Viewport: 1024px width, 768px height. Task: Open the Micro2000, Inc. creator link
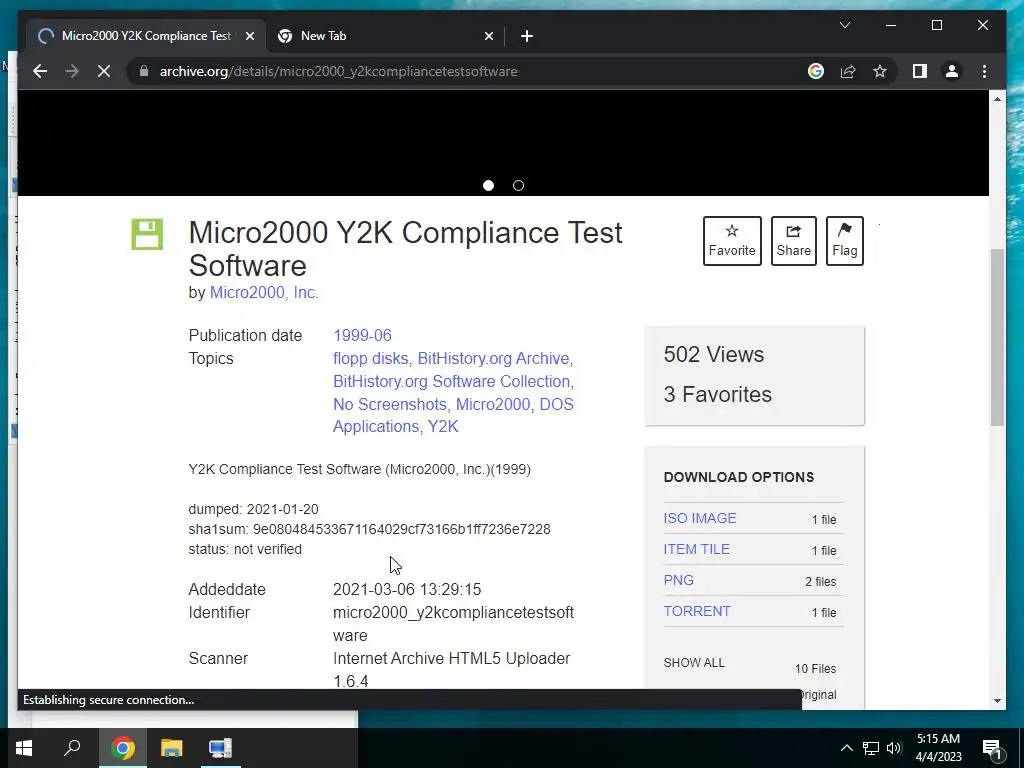[264, 293]
